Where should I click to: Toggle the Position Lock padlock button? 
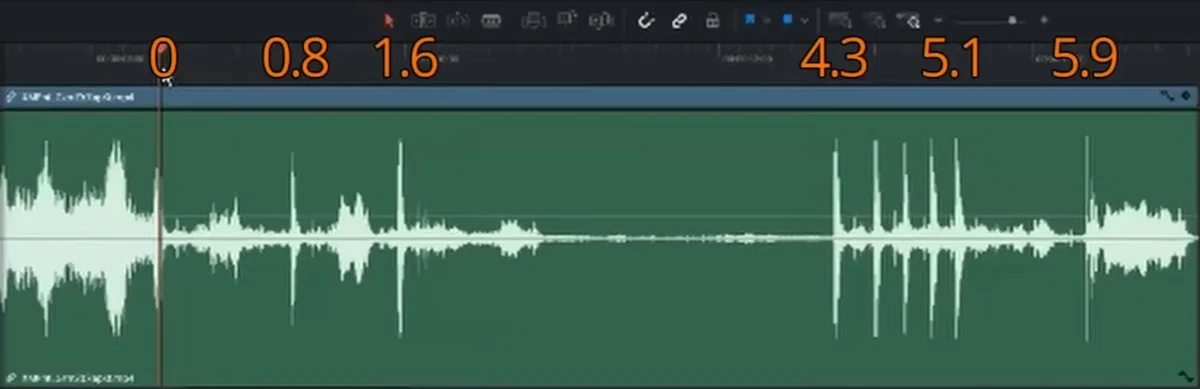coord(712,19)
